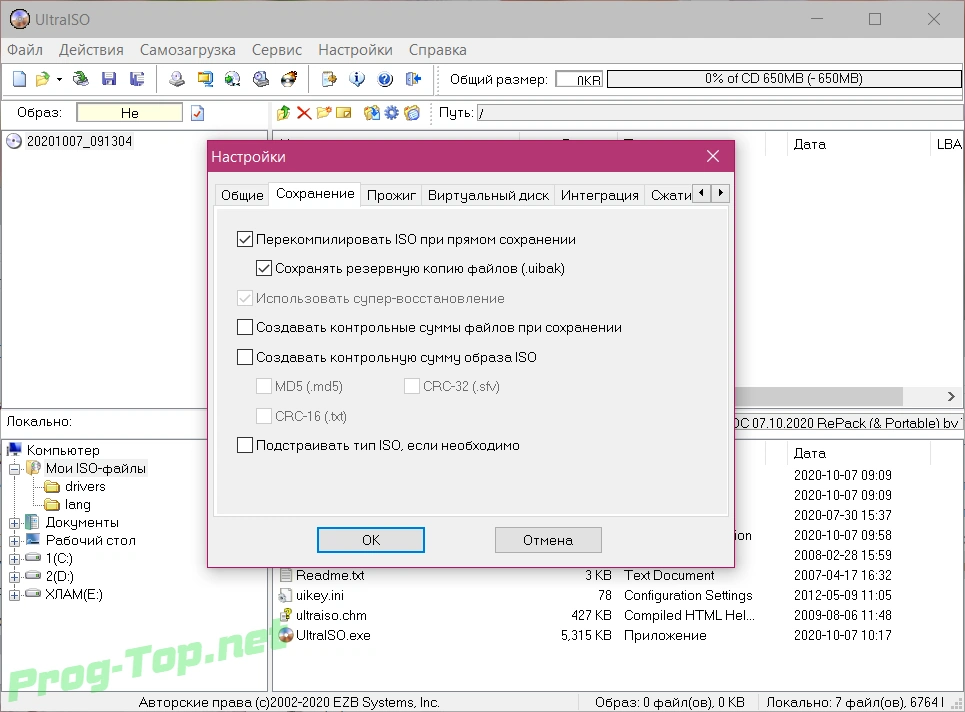This screenshot has width=965, height=712.
Task: Click the Образ boot type field showing Не
Action: [x=130, y=113]
